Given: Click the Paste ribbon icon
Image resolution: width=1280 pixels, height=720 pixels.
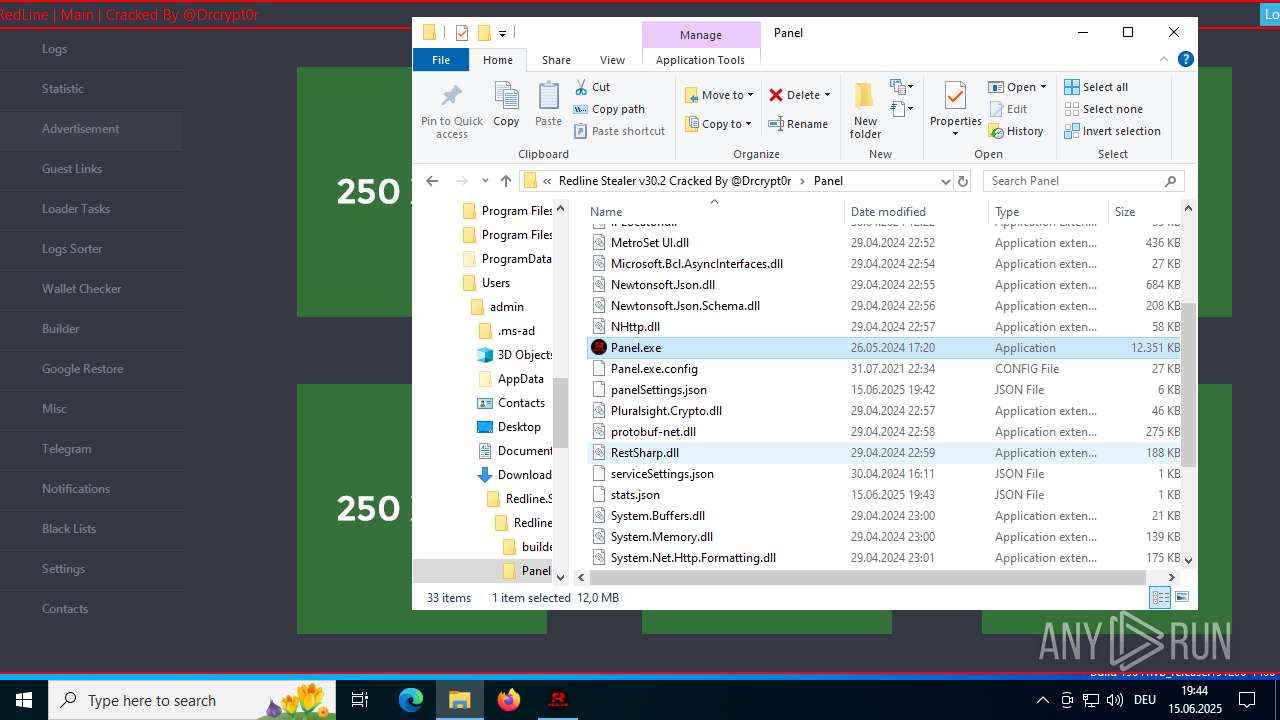Looking at the screenshot, I should tap(548, 105).
